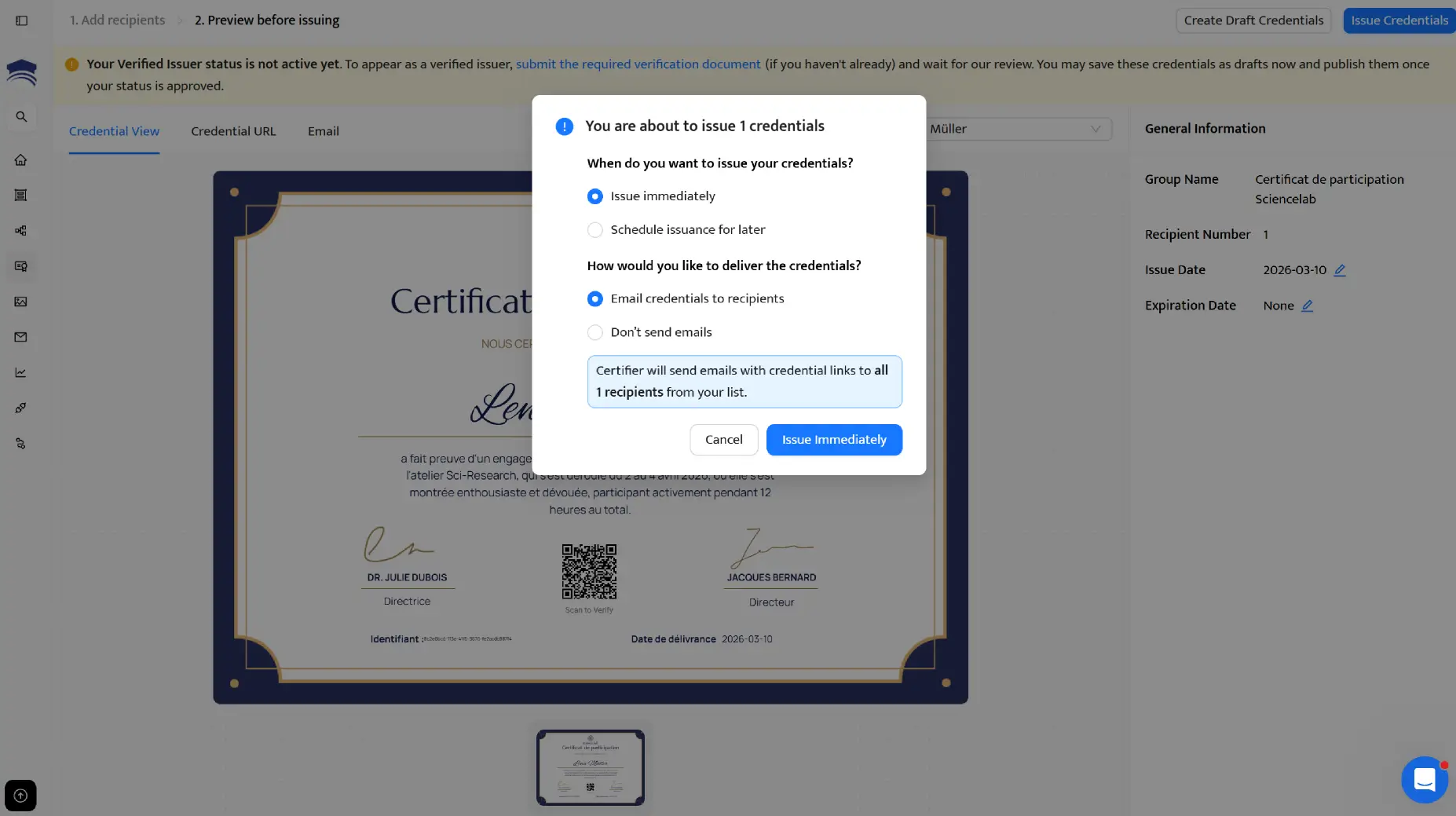The width and height of the screenshot is (1456, 816).
Task: Collapse the left sidebar panel
Action: 22,20
